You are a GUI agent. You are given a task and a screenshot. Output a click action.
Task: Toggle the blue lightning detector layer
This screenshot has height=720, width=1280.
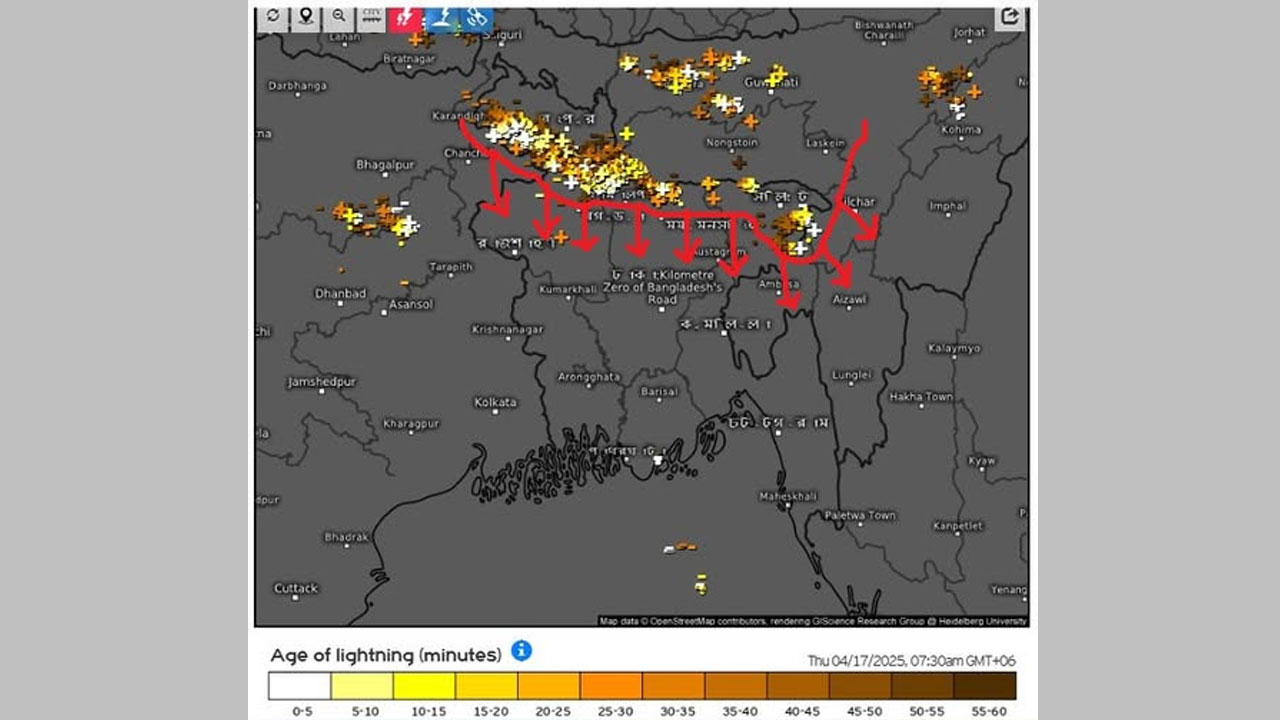coord(443,17)
